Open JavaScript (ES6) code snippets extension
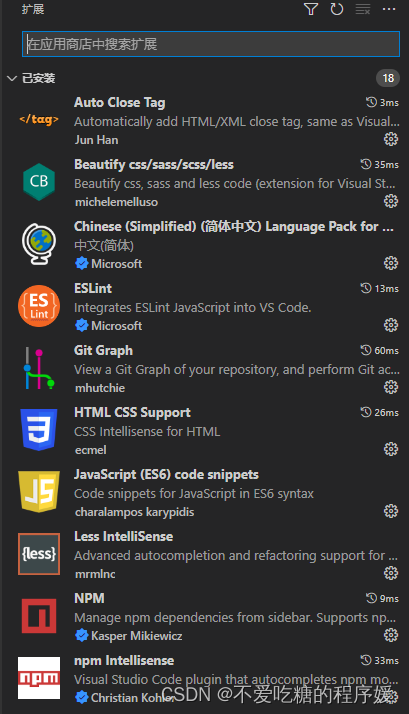409x714 pixels. point(204,493)
